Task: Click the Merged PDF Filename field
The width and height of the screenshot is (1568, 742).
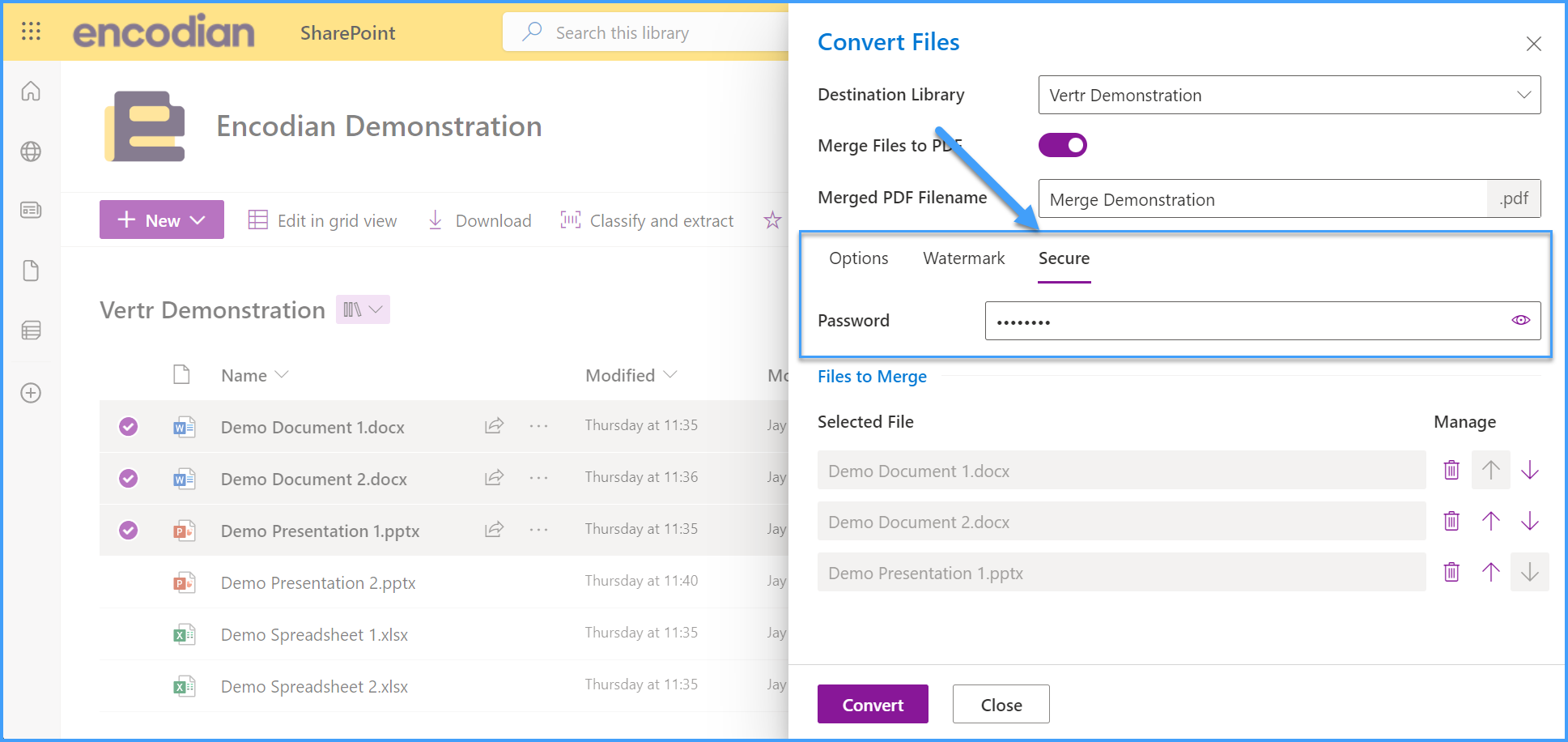Action: point(1263,198)
